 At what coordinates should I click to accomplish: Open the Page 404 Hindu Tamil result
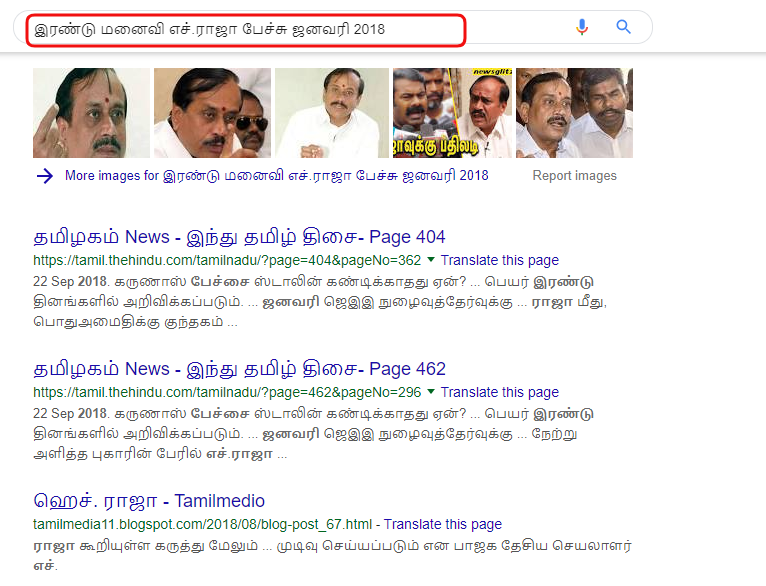[x=239, y=237]
